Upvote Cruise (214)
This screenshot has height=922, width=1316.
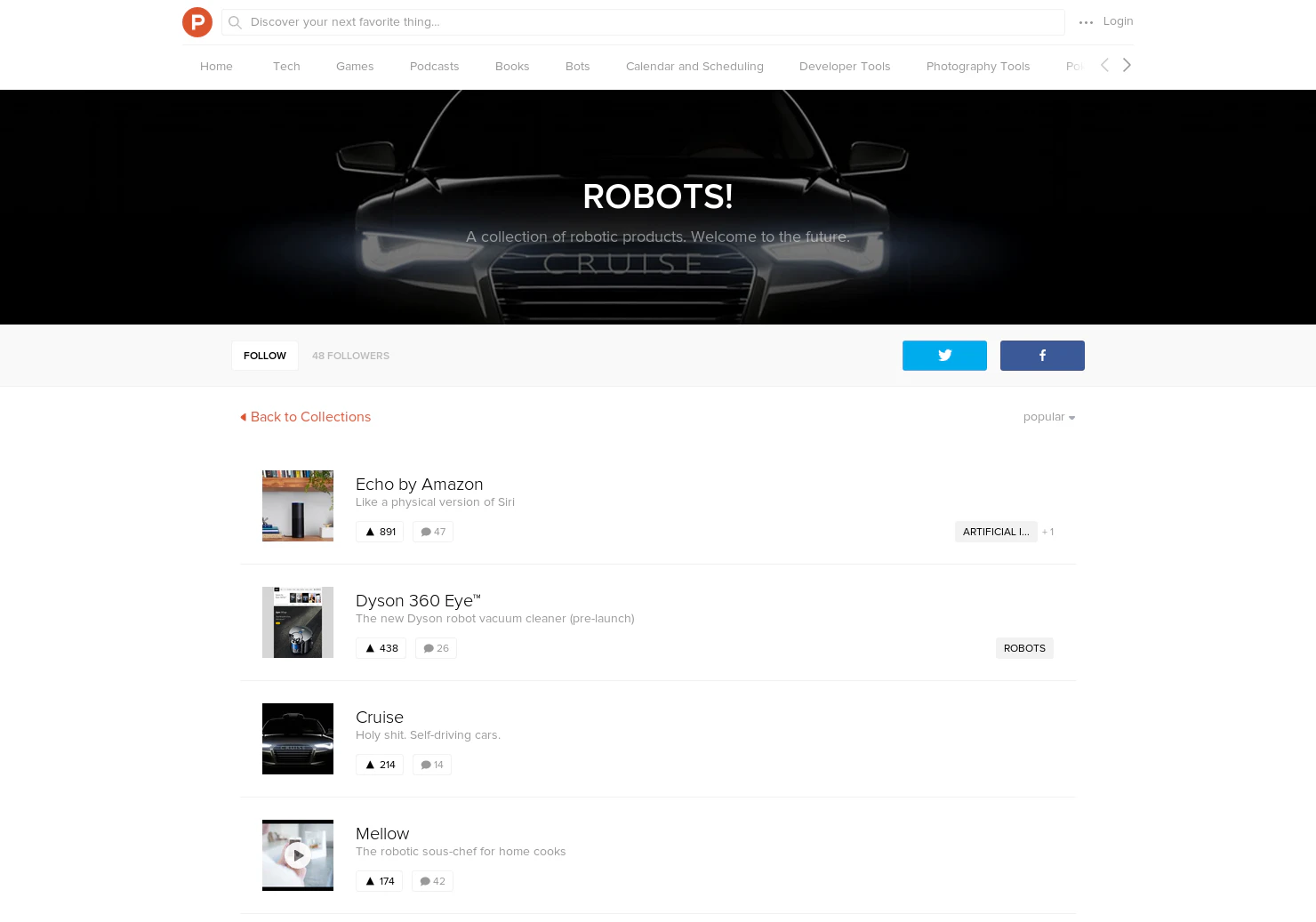tap(380, 765)
